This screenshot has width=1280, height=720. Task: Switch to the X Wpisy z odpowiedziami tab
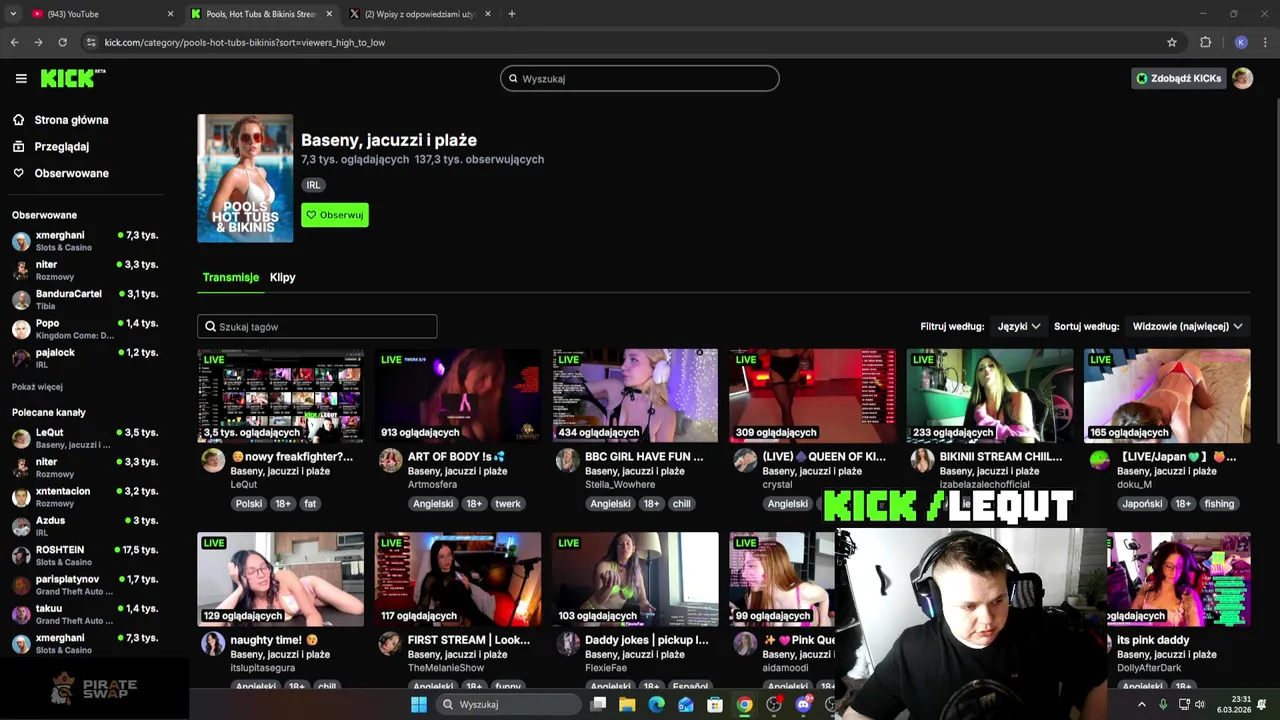418,14
